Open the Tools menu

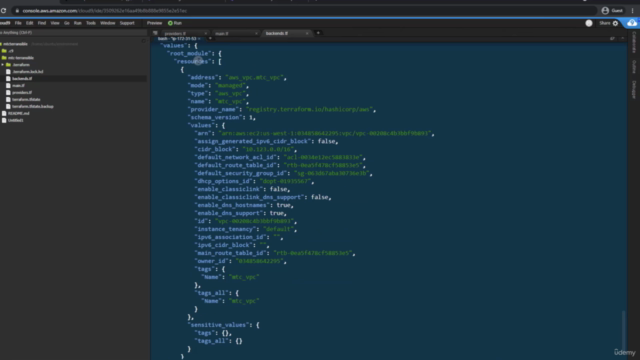91,23
